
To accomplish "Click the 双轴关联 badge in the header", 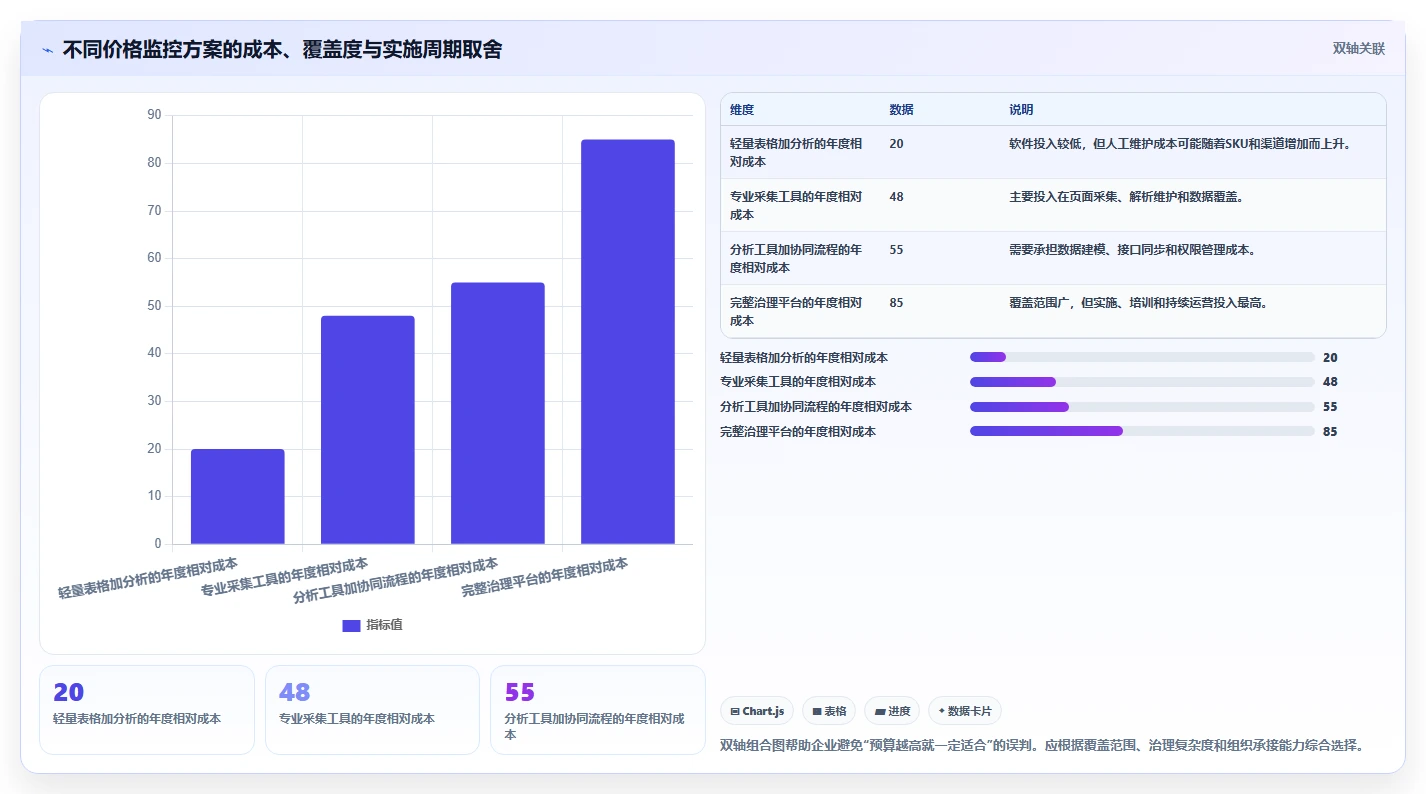I will point(1359,49).
